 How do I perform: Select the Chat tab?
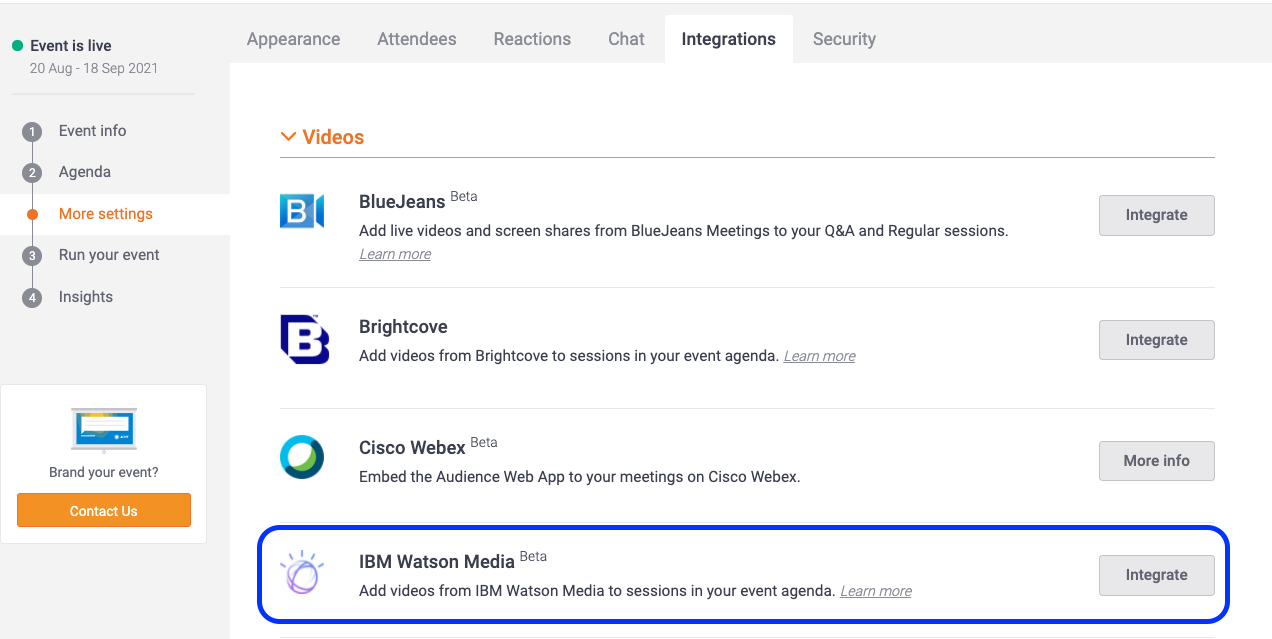pyautogui.click(x=626, y=39)
